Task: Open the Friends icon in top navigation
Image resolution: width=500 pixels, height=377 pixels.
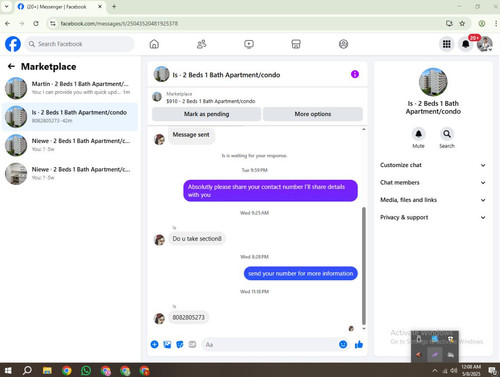Action: 201,44
